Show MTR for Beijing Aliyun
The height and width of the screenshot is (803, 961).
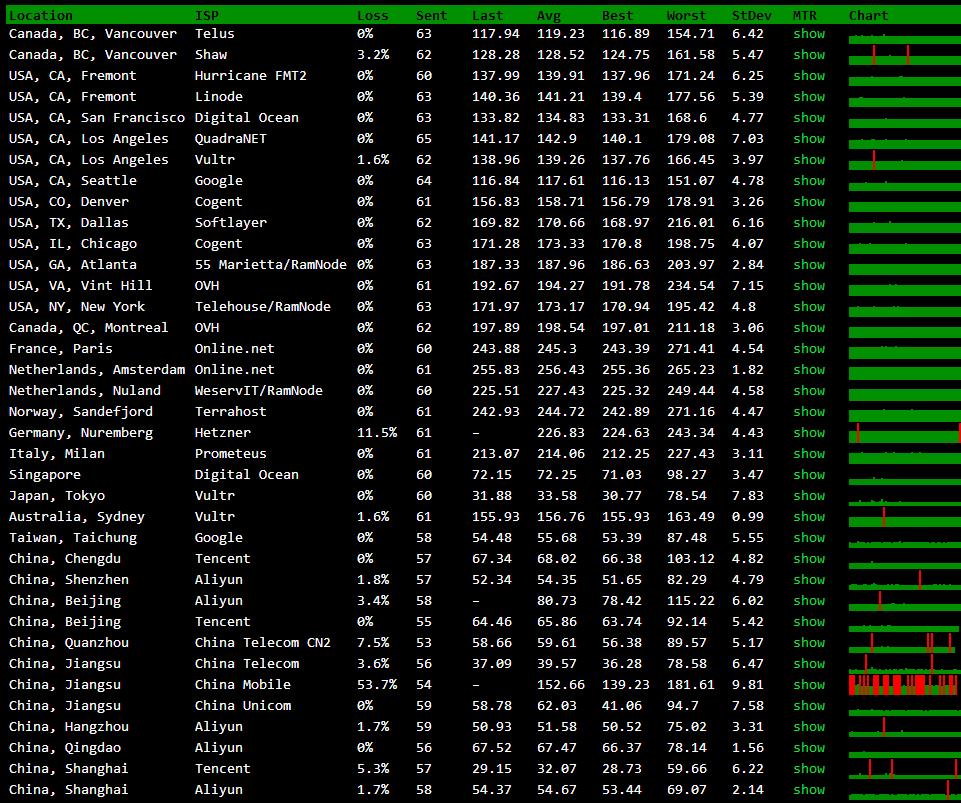tap(809, 601)
